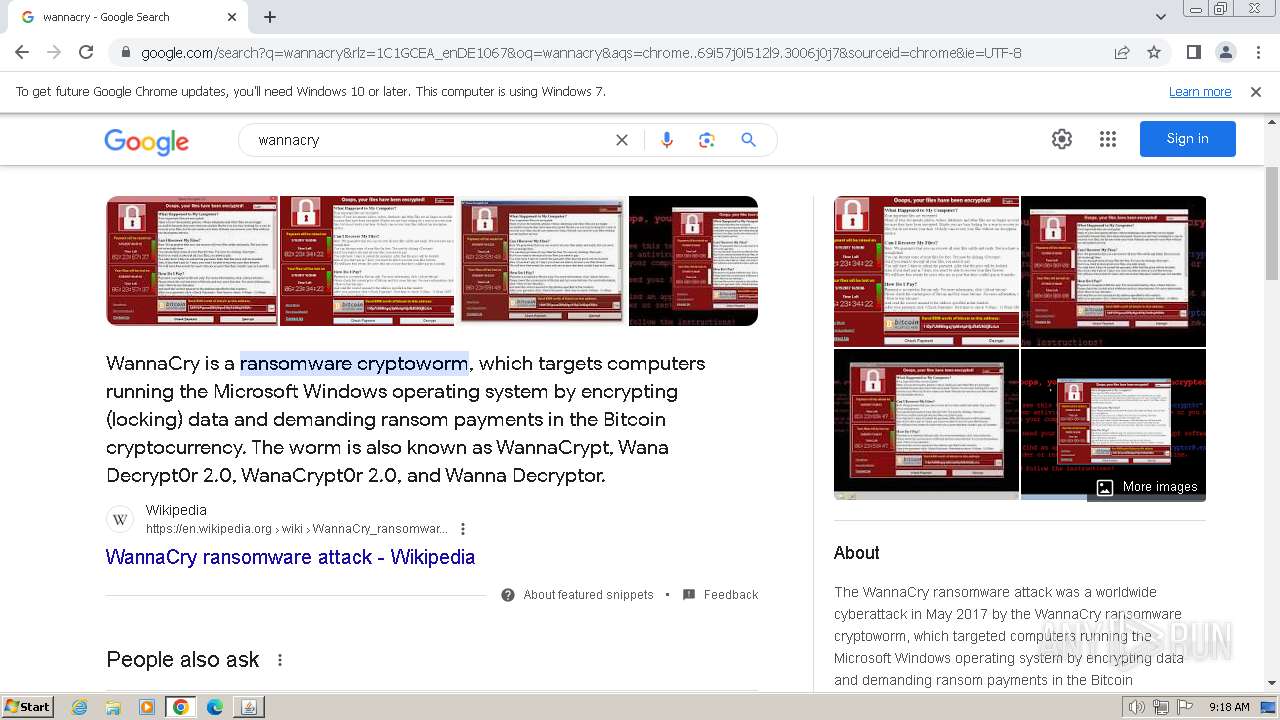Open the Google apps grid

(1108, 139)
